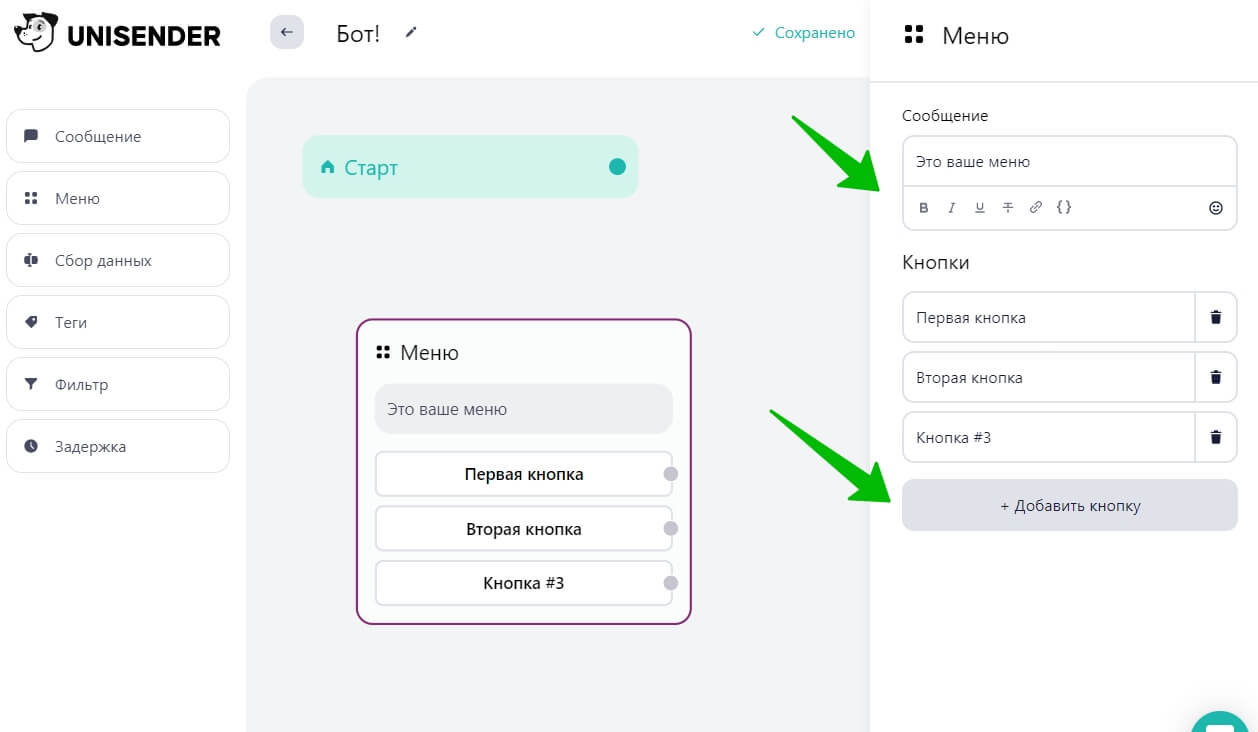Delete the Первая кнопка button row

coord(1216,317)
